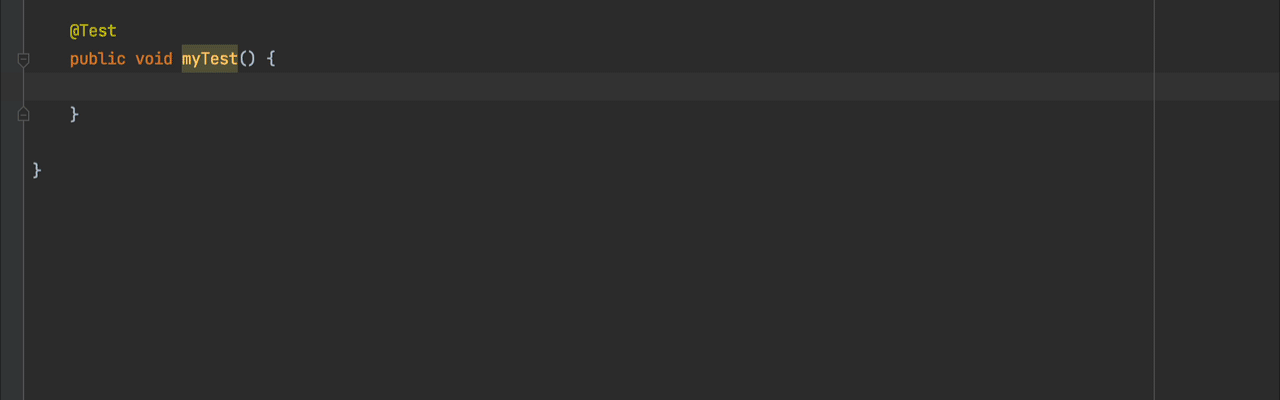Click right after the opening brace of myTest
This screenshot has width=1280, height=400.
(278, 60)
